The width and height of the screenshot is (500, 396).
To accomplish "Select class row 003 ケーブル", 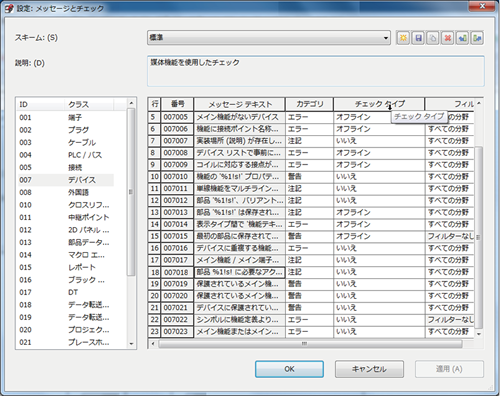I will (x=65, y=142).
